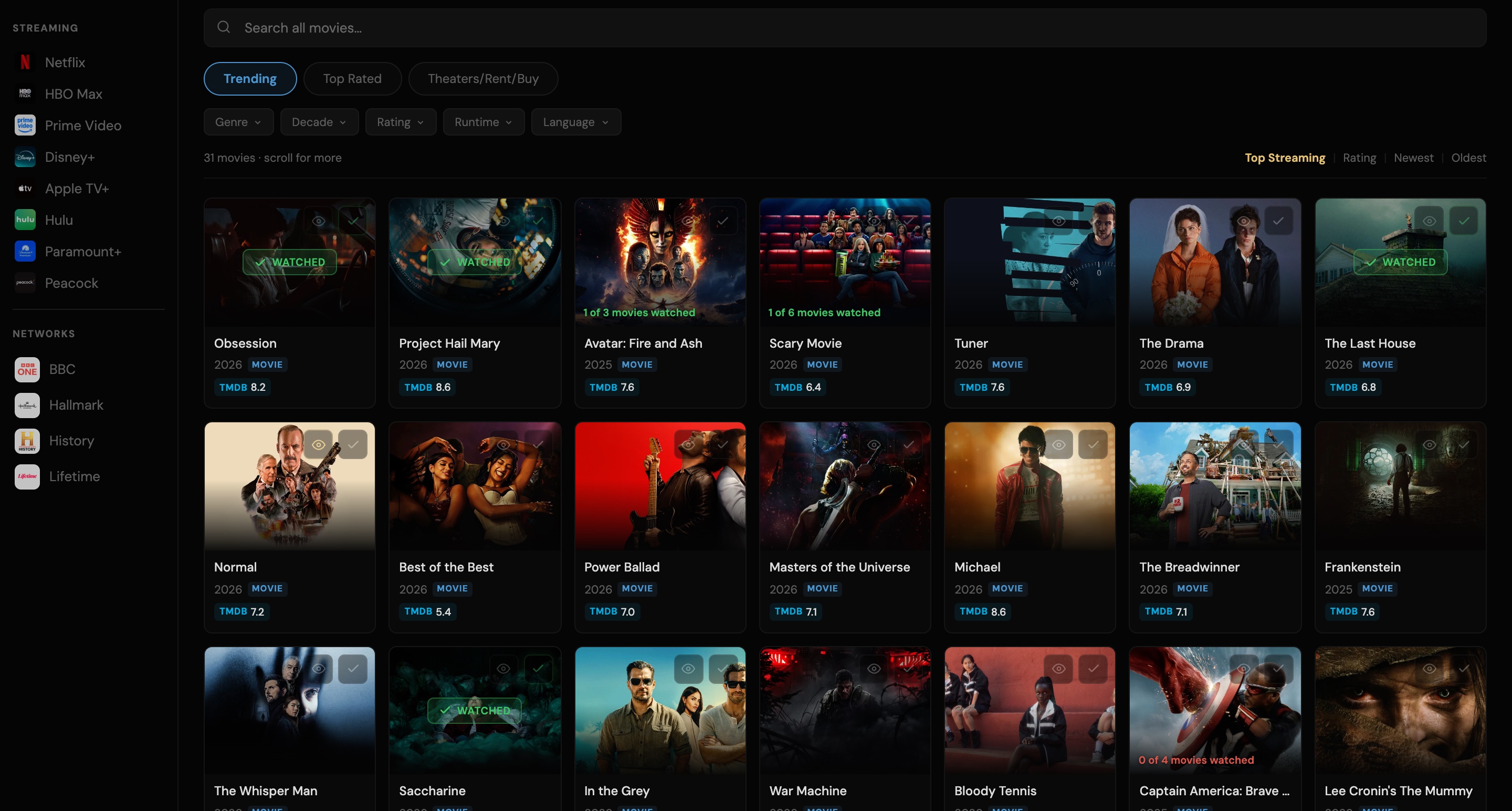Open the Hulu streaming list
This screenshot has width=1512, height=811.
point(44,220)
